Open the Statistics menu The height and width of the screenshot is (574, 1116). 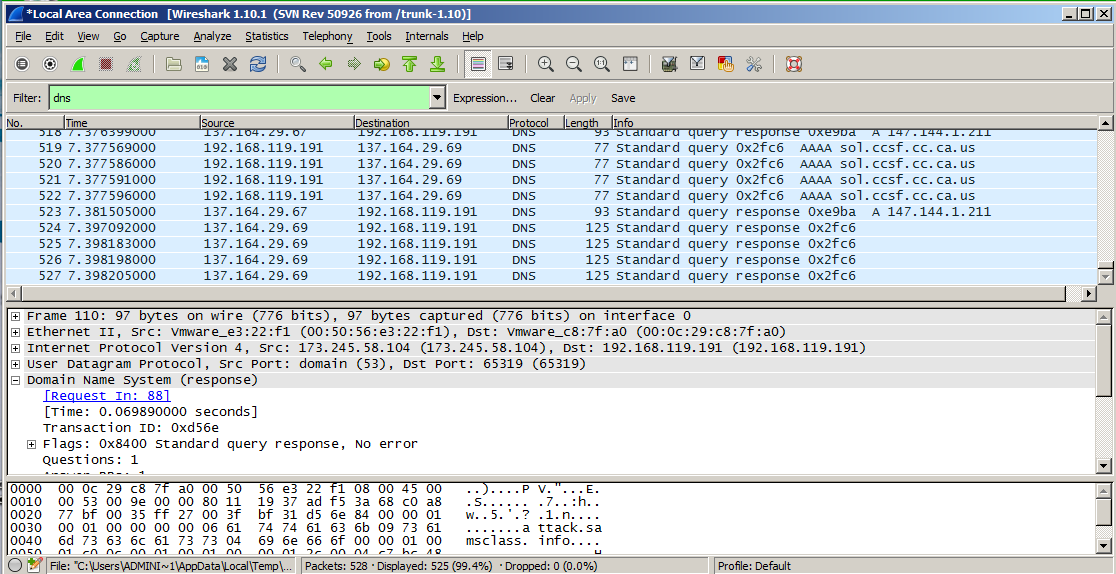pyautogui.click(x=267, y=36)
